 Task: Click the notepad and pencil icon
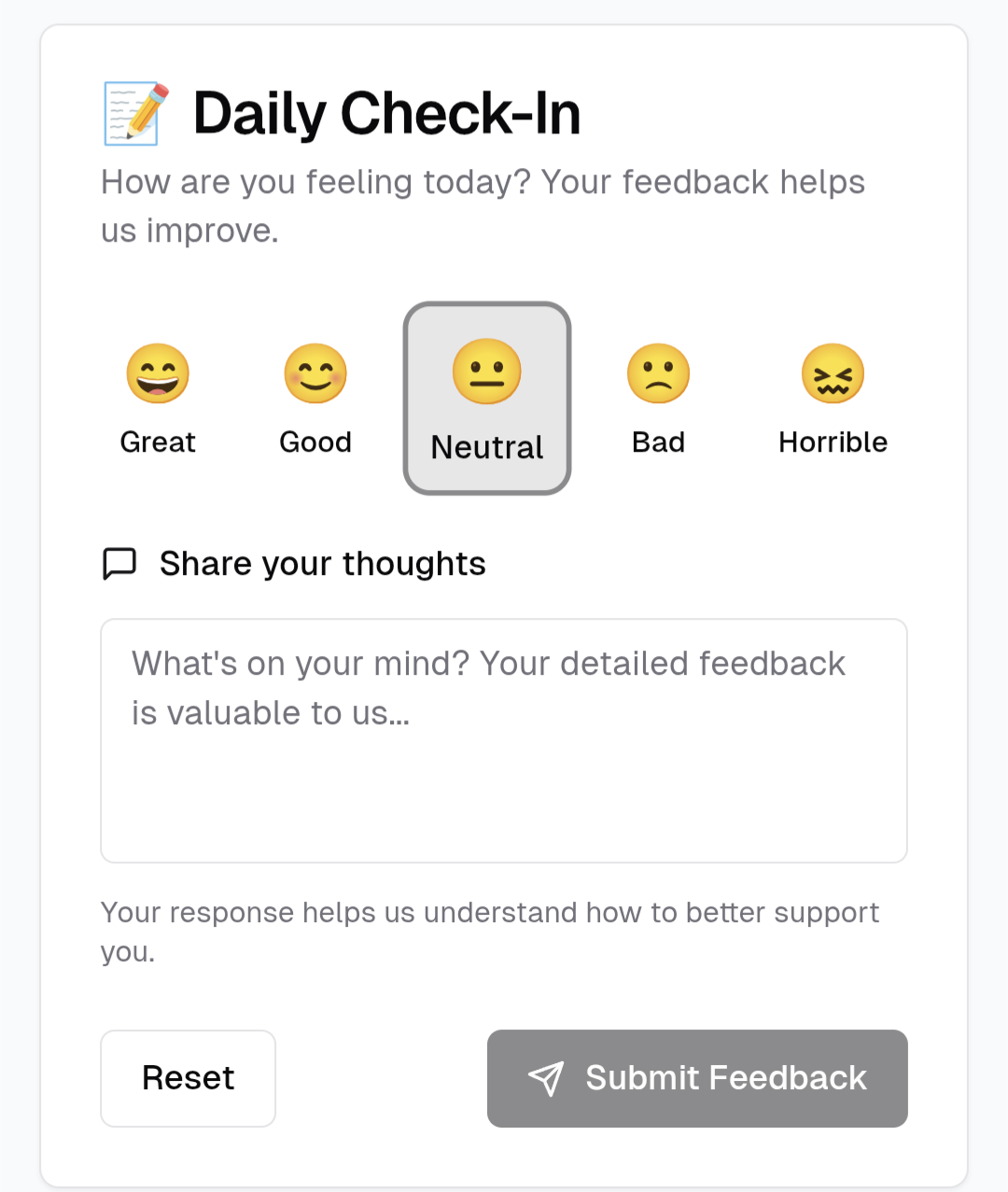click(136, 114)
